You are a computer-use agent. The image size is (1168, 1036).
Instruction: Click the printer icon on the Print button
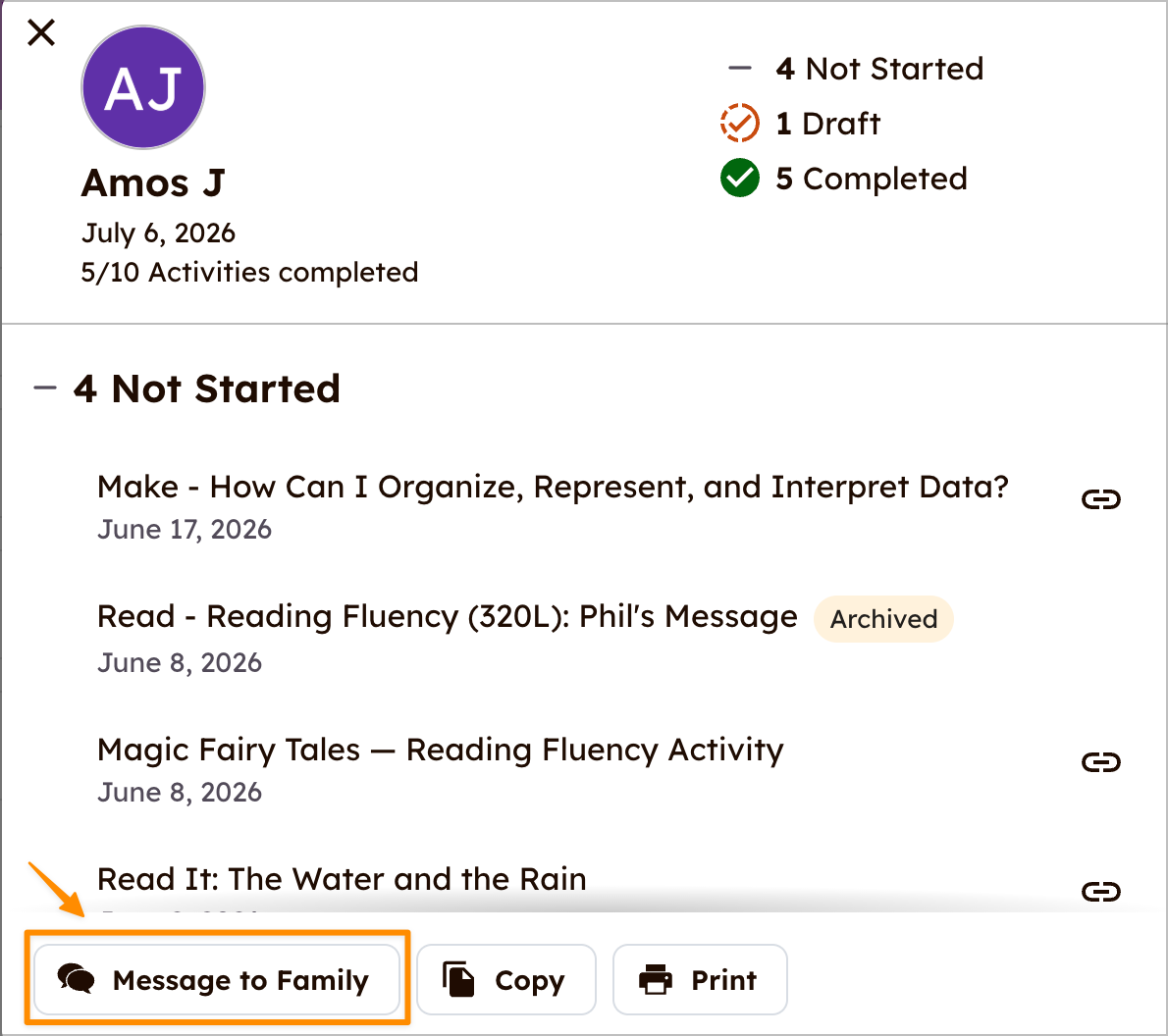656,979
